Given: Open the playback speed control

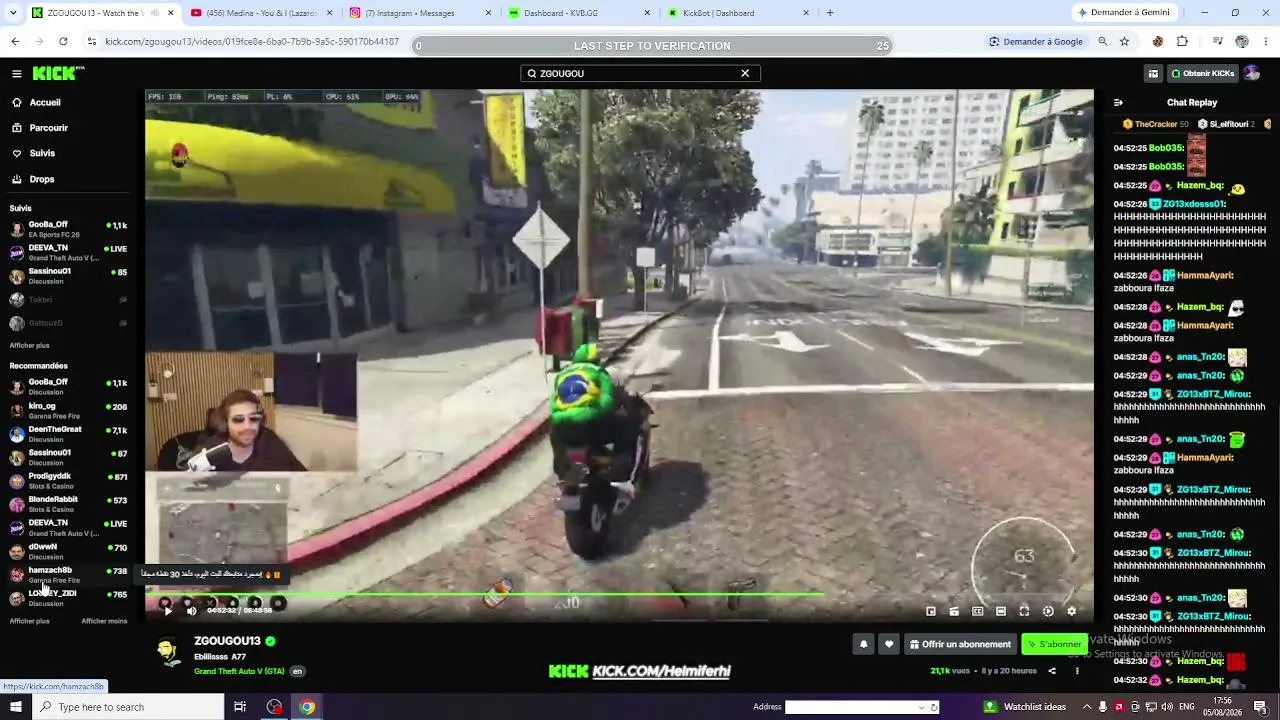Looking at the screenshot, I should (1048, 611).
